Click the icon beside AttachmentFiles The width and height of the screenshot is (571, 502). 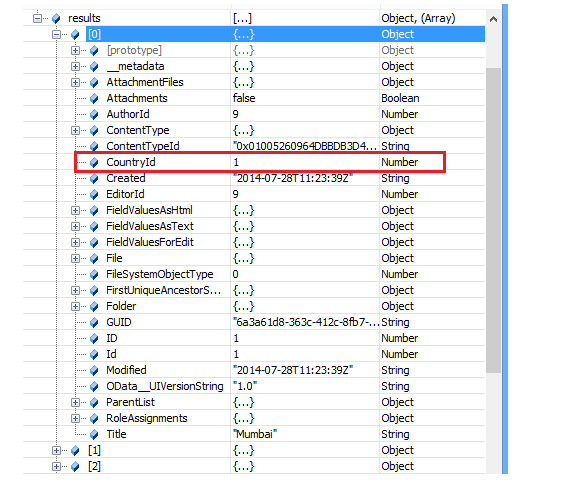(x=94, y=82)
